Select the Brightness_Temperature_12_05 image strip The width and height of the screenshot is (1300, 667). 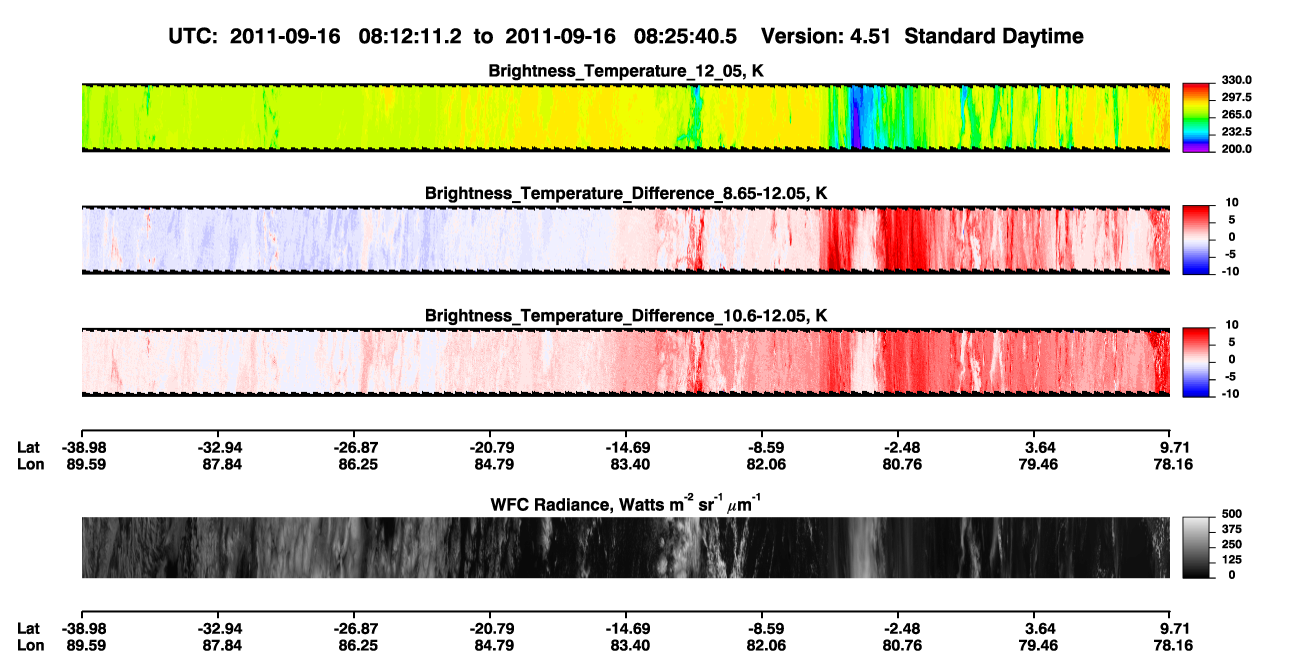(625, 117)
